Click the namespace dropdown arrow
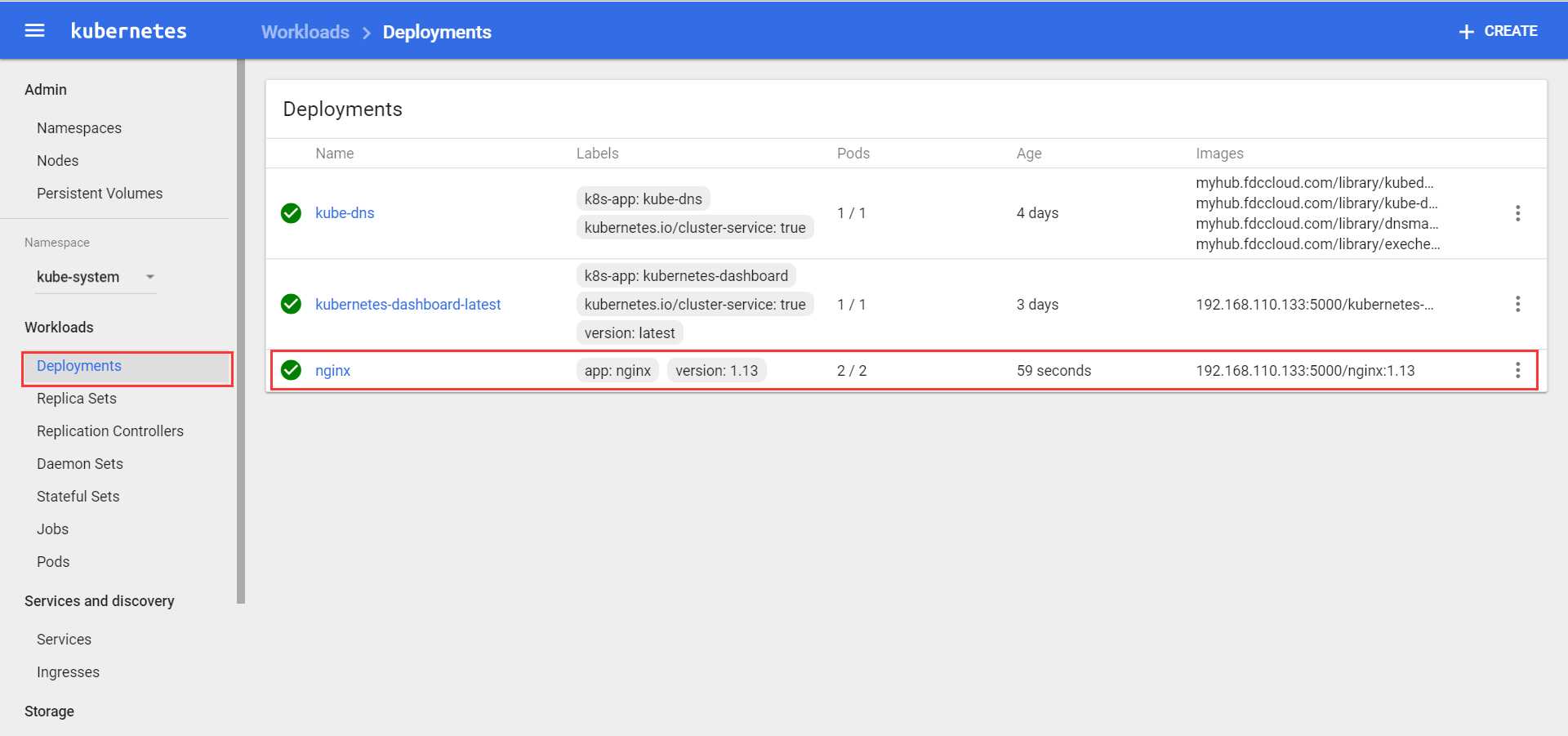 click(150, 277)
